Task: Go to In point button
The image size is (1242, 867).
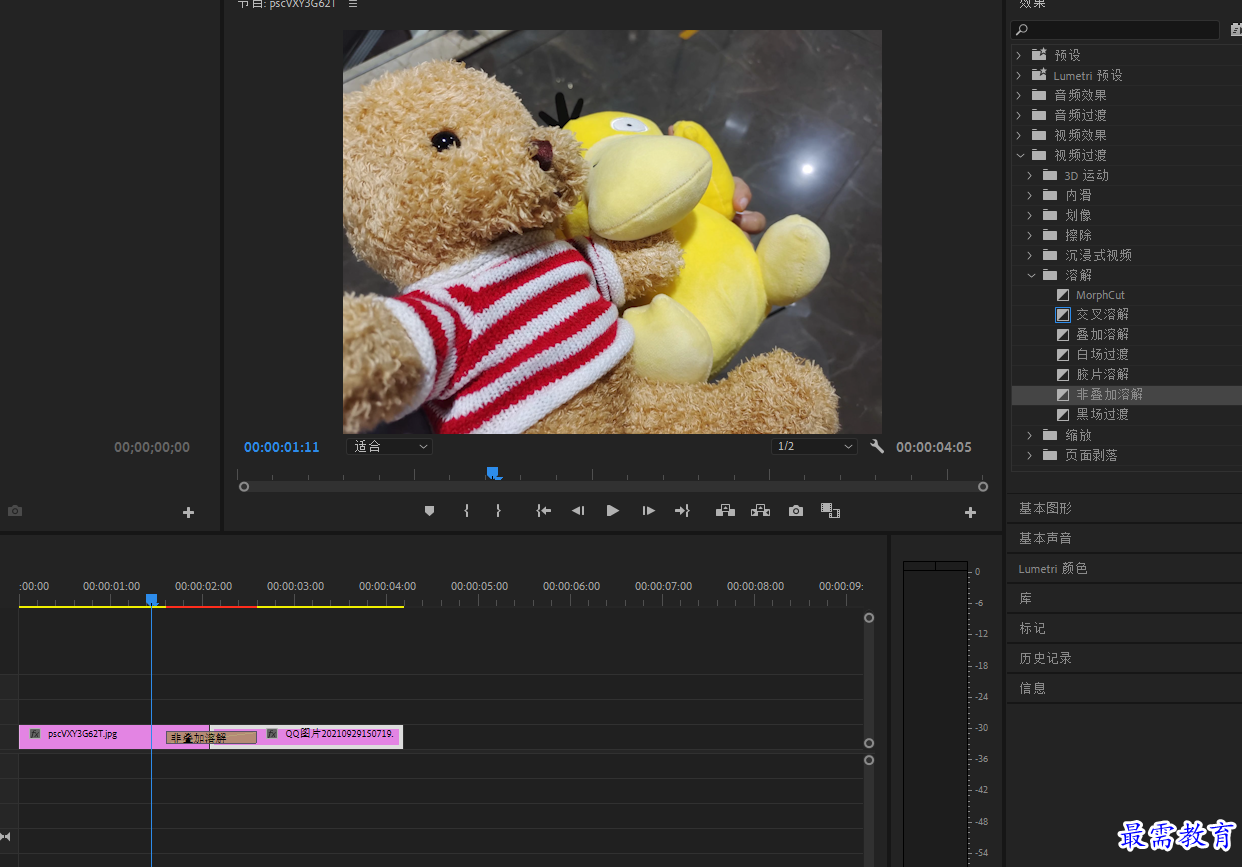Action: [543, 511]
